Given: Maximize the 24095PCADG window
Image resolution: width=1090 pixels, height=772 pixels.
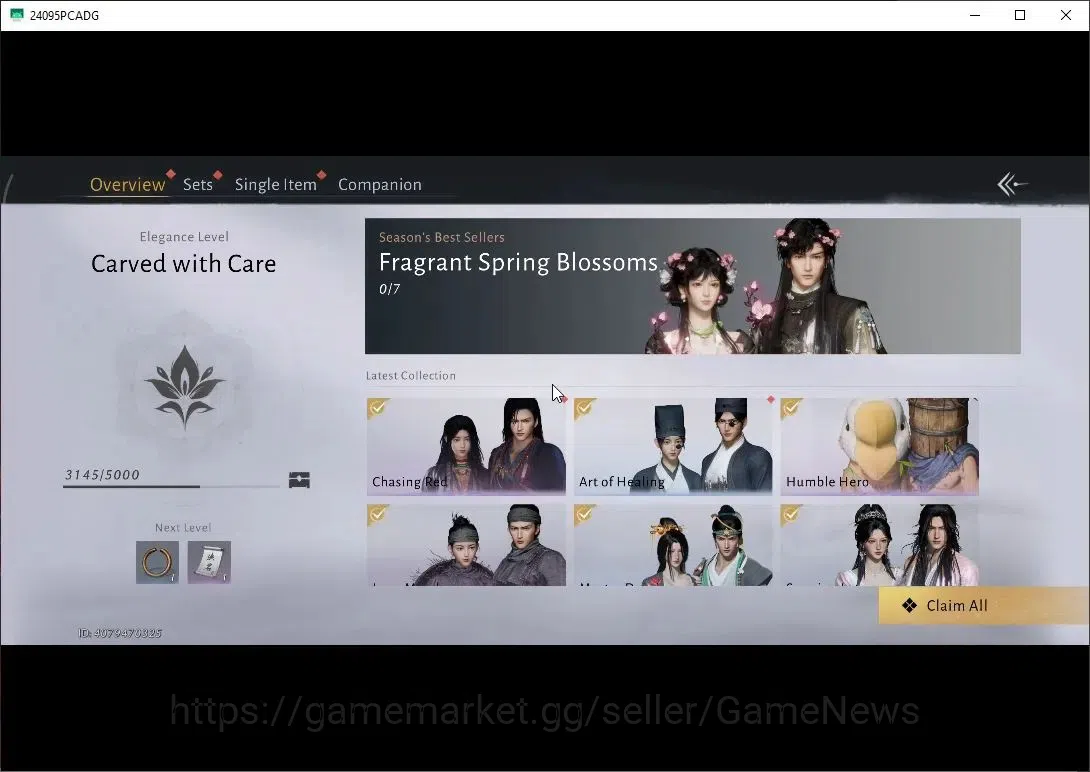Looking at the screenshot, I should pos(1020,15).
